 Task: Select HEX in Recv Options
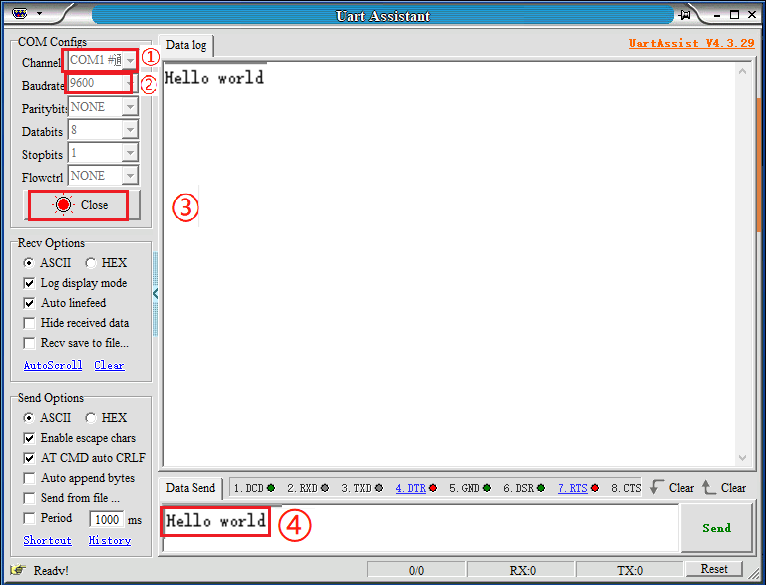[90, 263]
